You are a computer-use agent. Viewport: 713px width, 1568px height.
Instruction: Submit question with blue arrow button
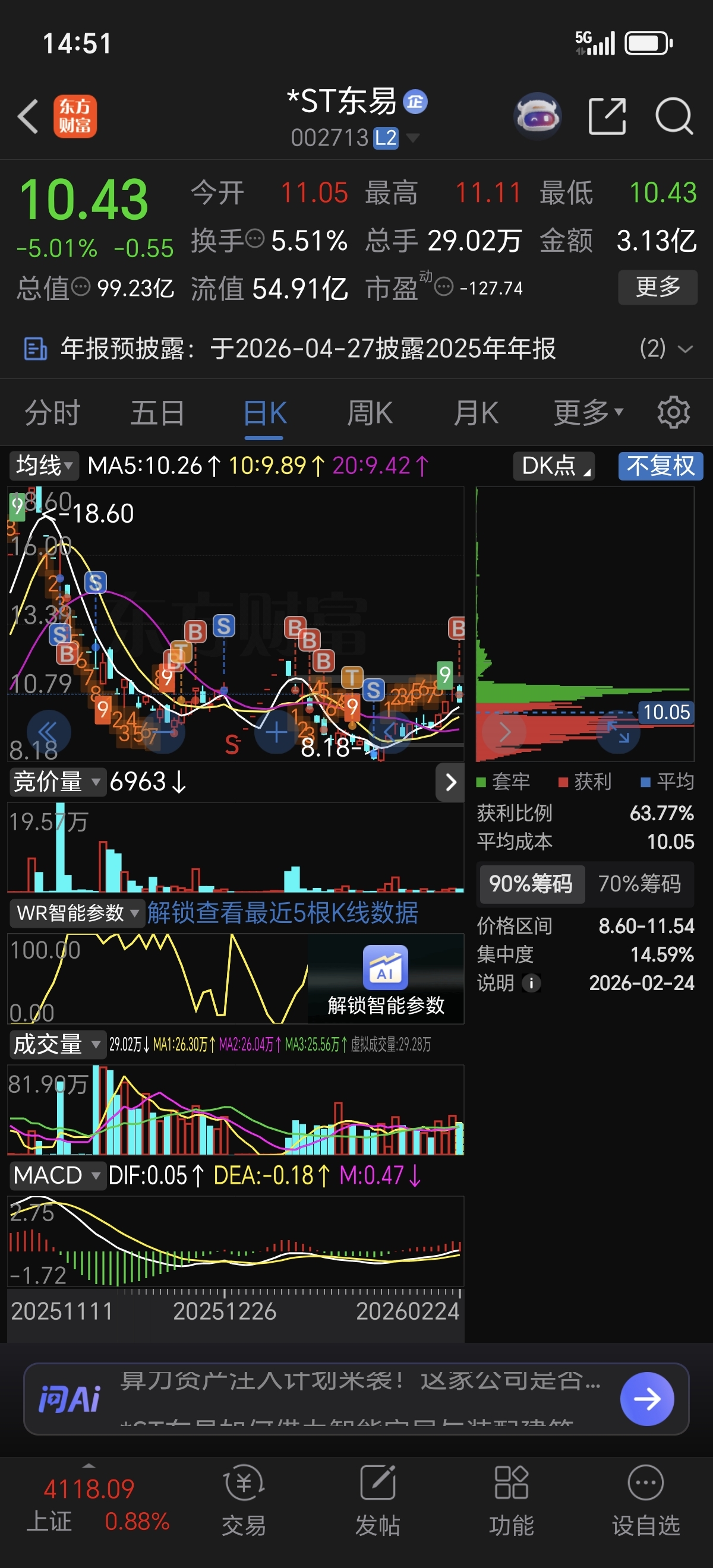click(x=646, y=1399)
